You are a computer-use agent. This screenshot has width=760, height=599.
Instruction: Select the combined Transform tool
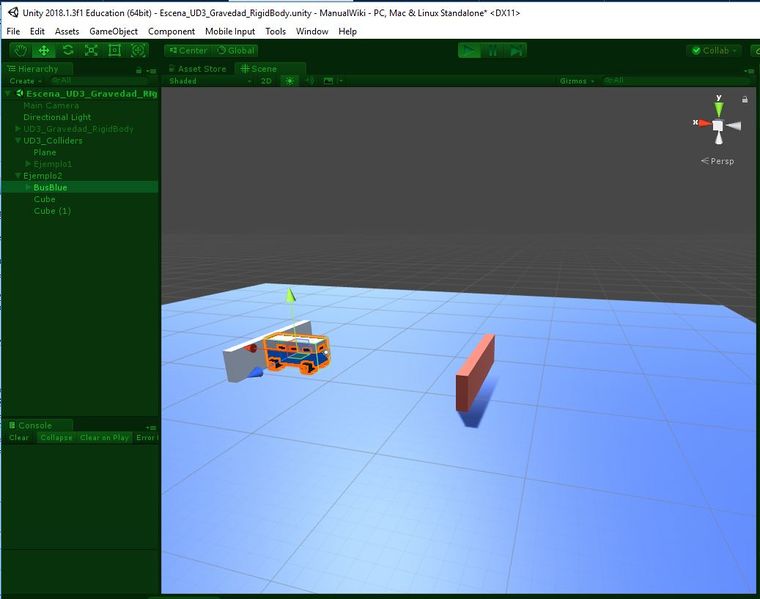tap(138, 50)
